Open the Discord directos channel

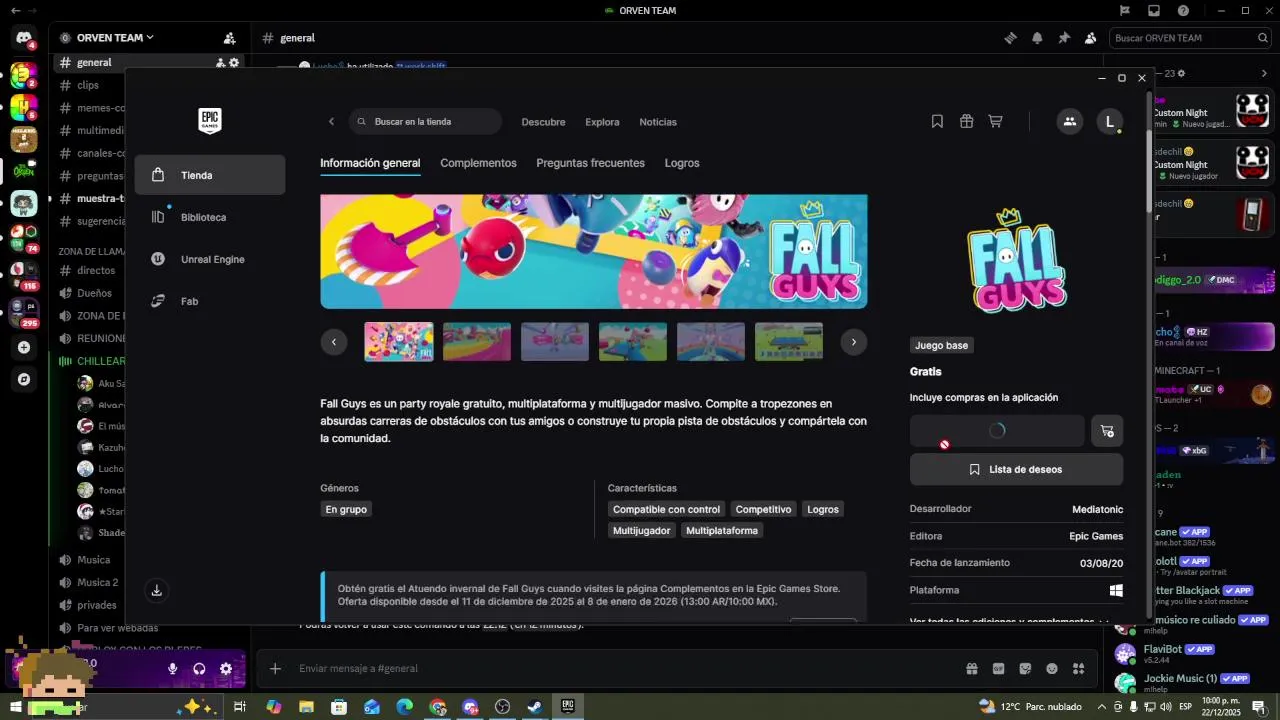96,270
